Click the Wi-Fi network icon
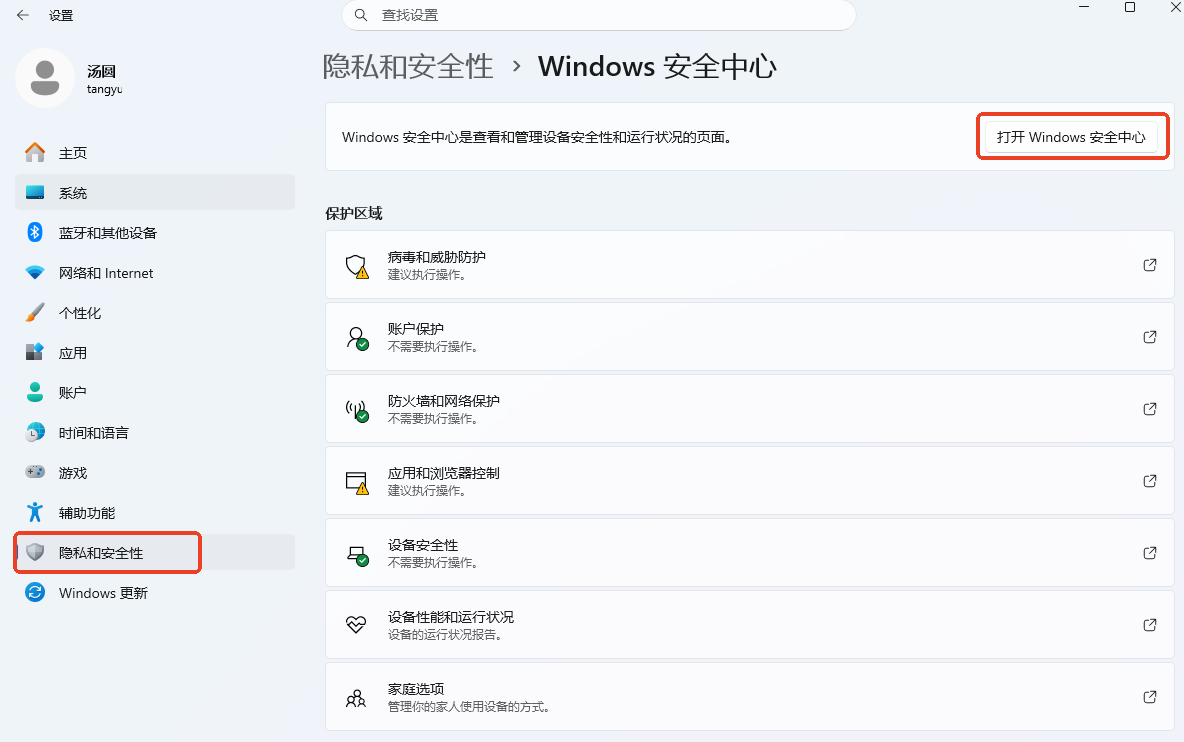The width and height of the screenshot is (1184, 742). pyautogui.click(x=35, y=272)
